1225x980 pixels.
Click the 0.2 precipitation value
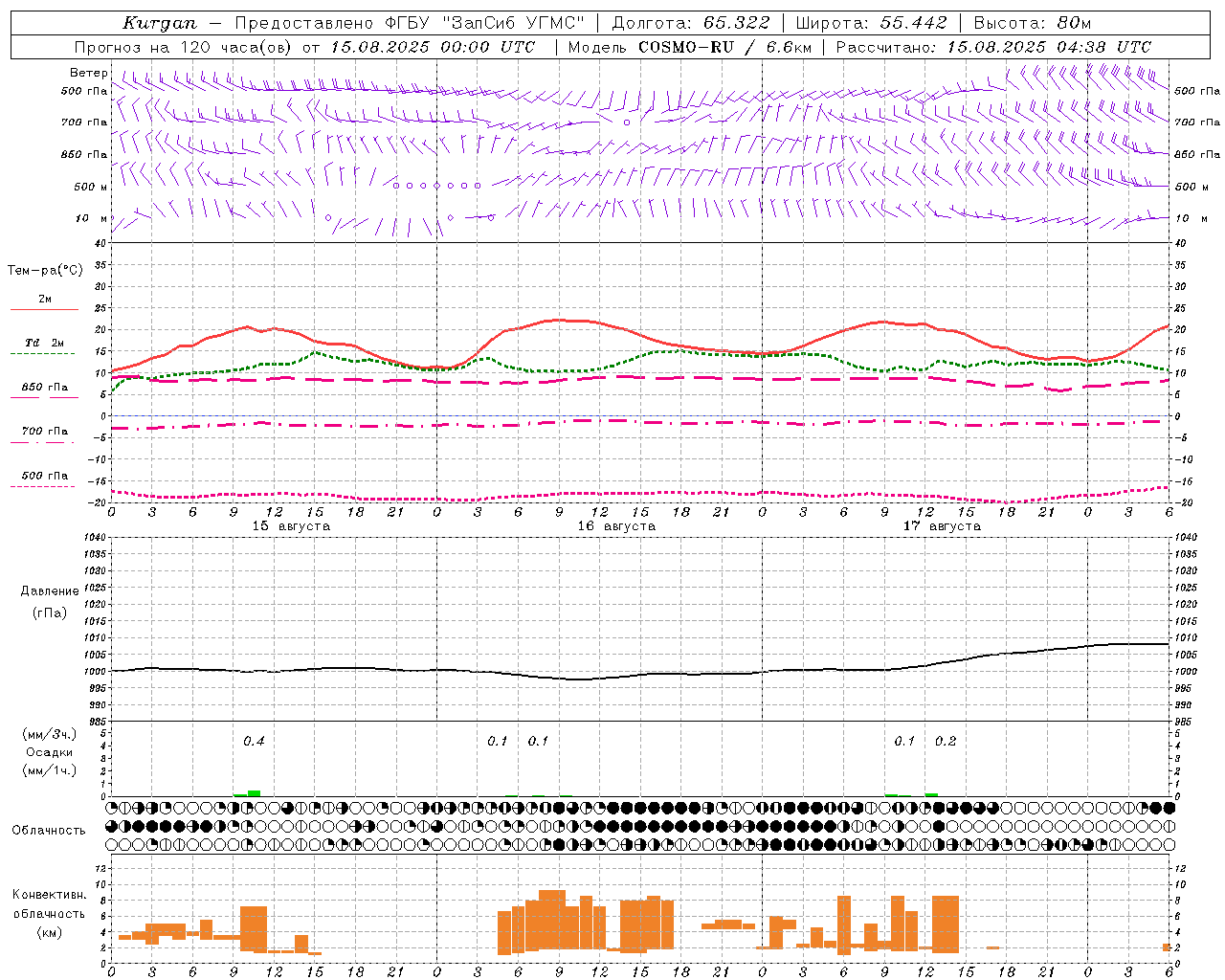tap(946, 741)
